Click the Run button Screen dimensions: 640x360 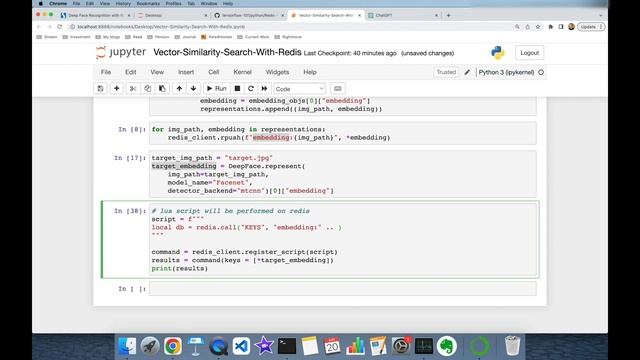pos(216,89)
